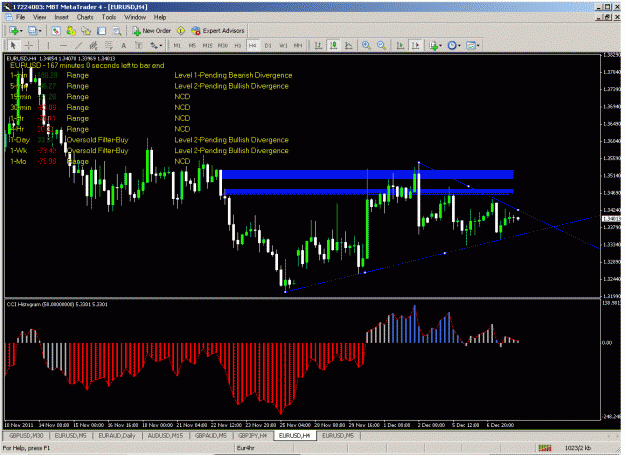Launch the Strategy Tester icon
This screenshot has width=625, height=455.
116,31
